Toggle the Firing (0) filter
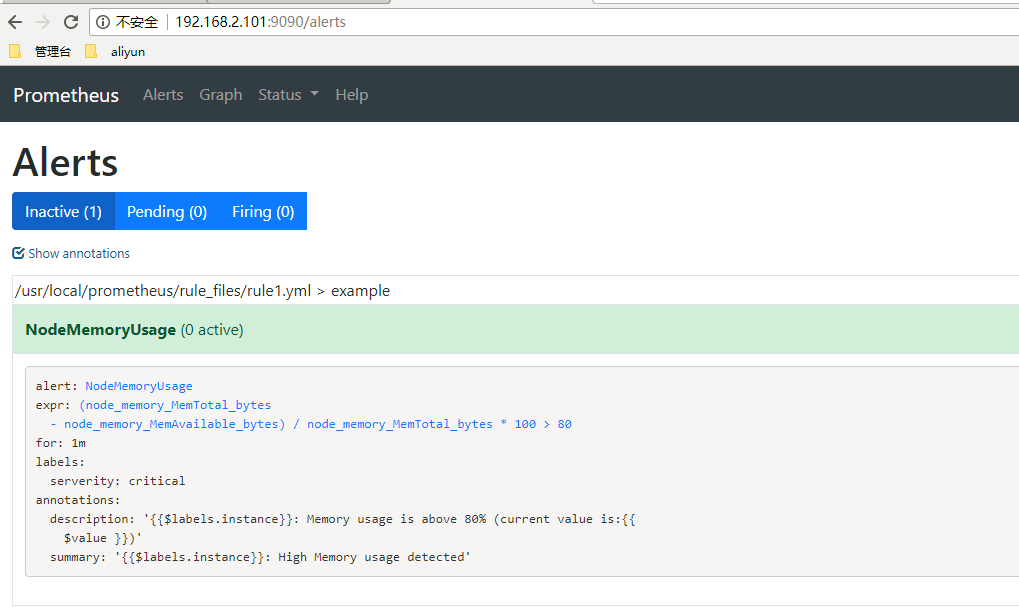 click(x=263, y=211)
